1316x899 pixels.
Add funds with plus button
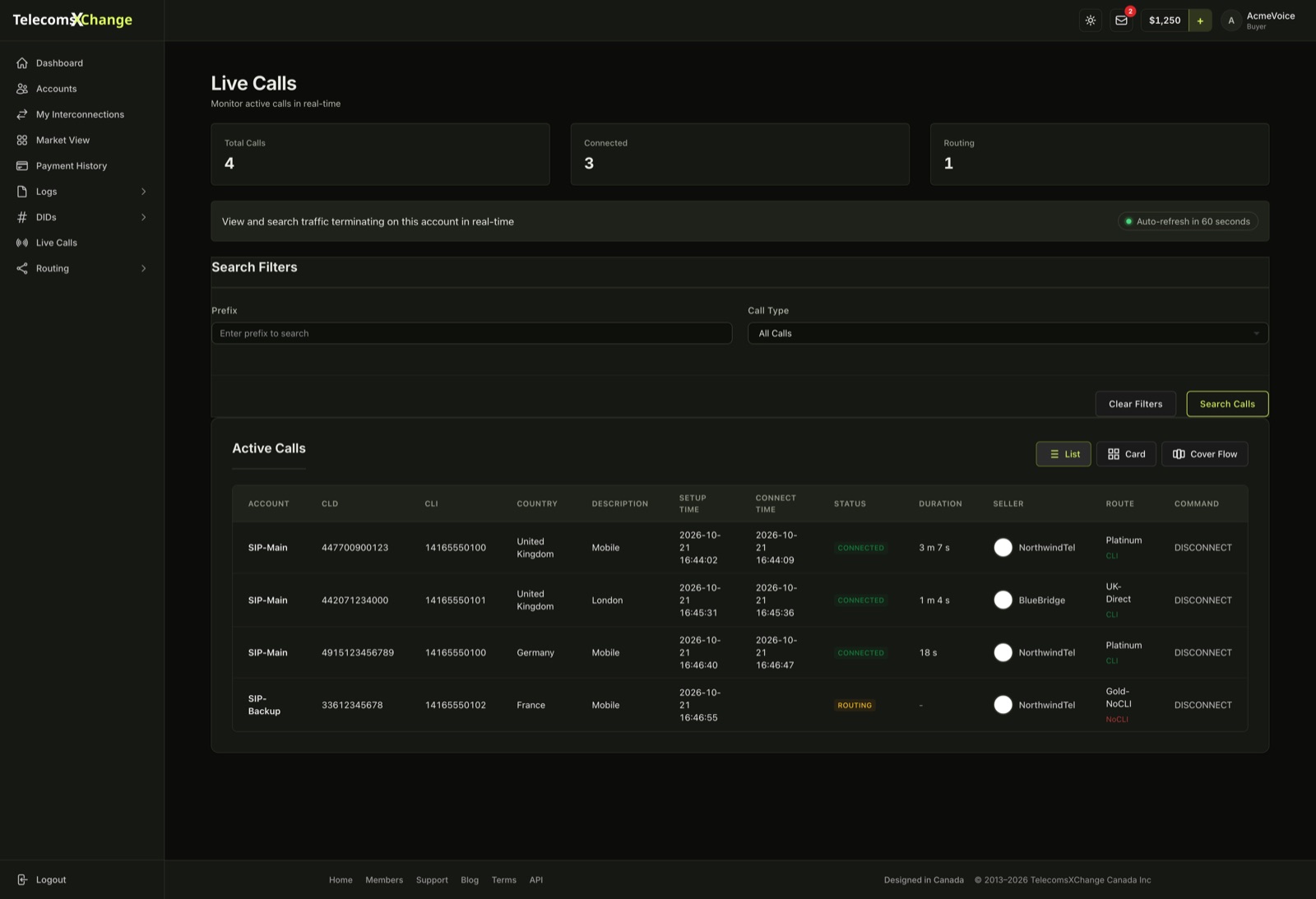[x=1200, y=21]
